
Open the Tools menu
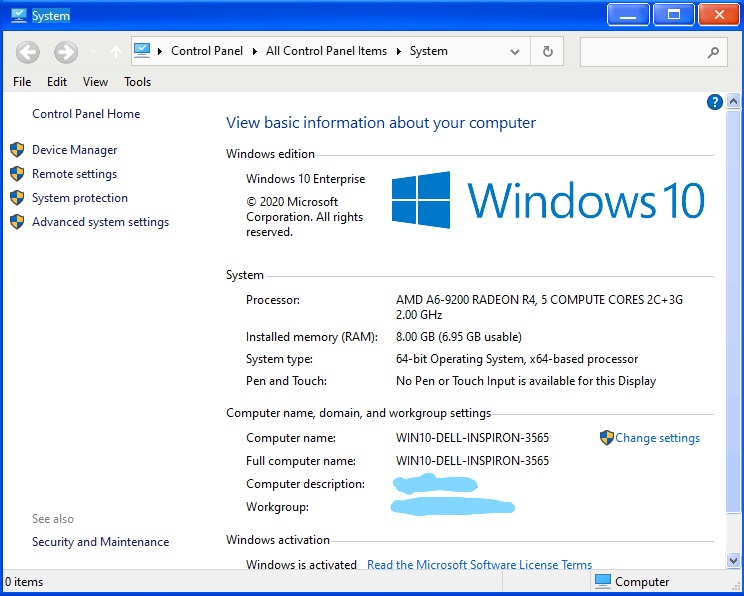(138, 82)
